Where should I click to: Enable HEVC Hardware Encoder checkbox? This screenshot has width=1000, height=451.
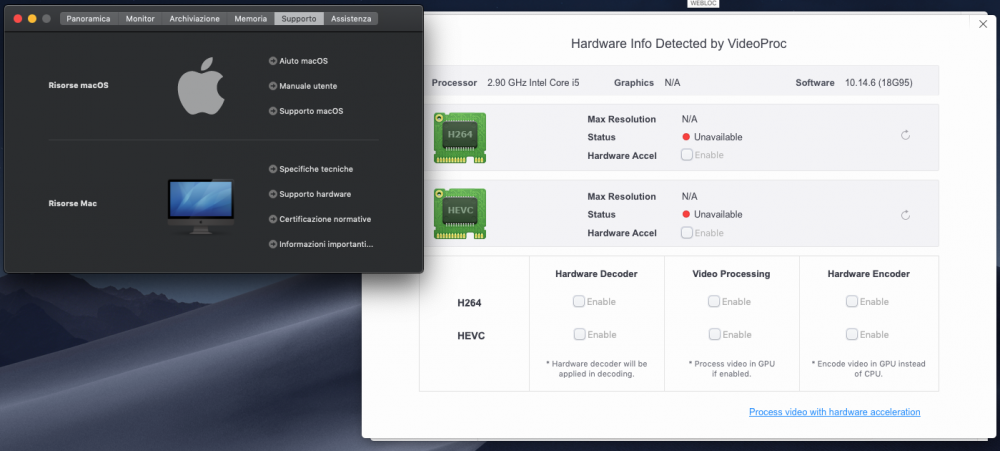pyautogui.click(x=852, y=334)
